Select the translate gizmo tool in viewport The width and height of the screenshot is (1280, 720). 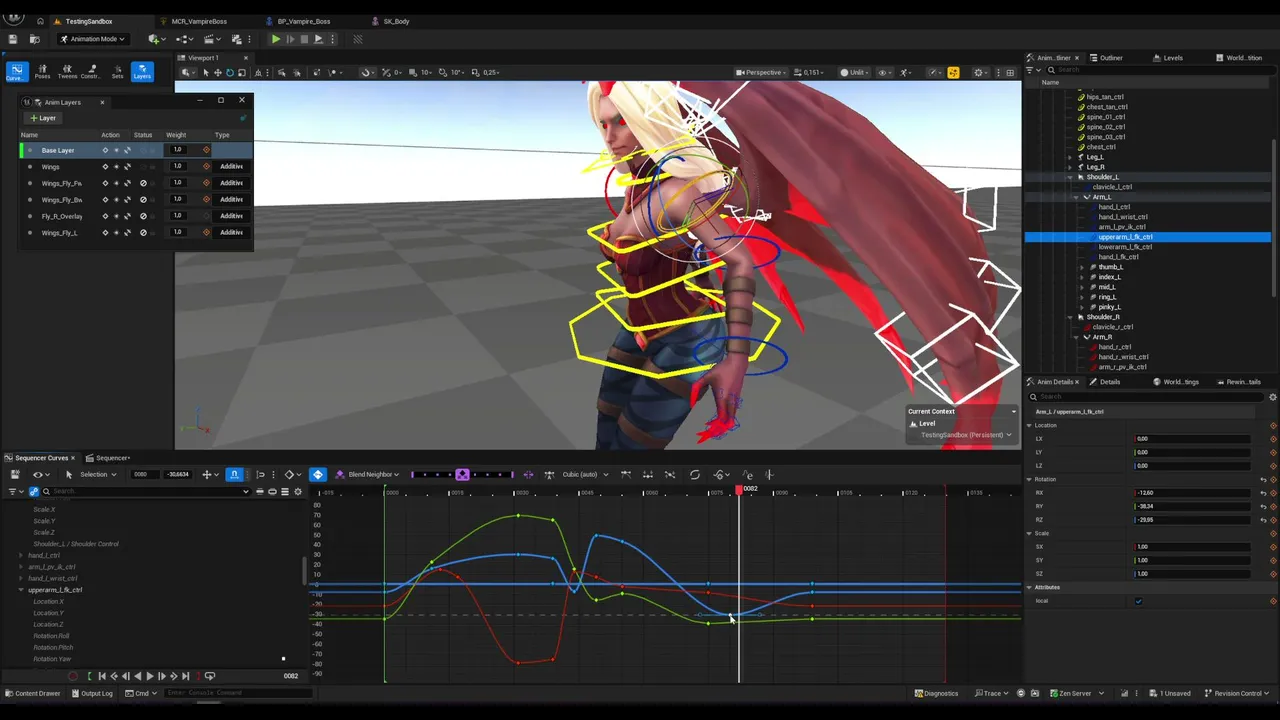(218, 72)
